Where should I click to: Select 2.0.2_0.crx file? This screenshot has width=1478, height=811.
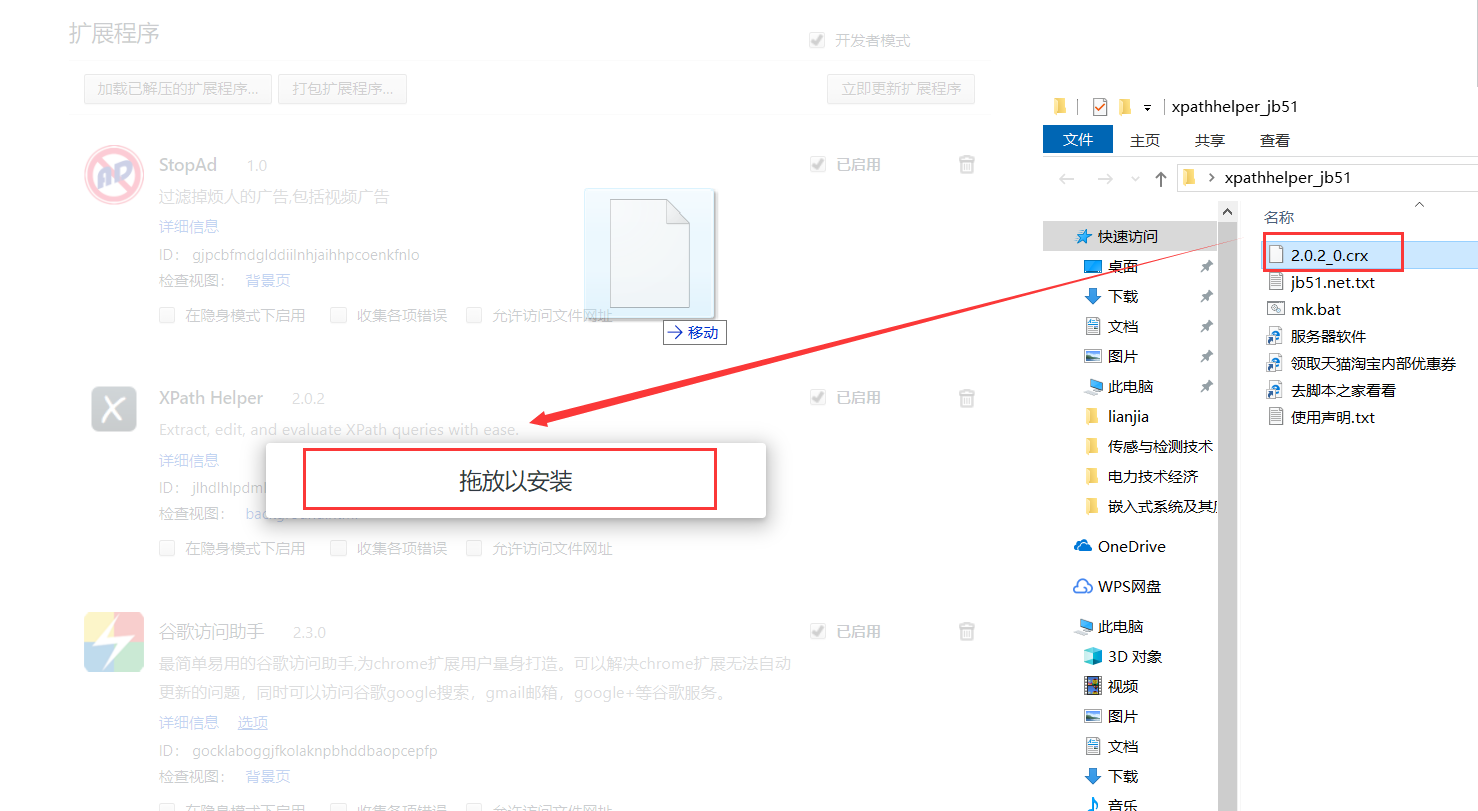[x=1329, y=255]
